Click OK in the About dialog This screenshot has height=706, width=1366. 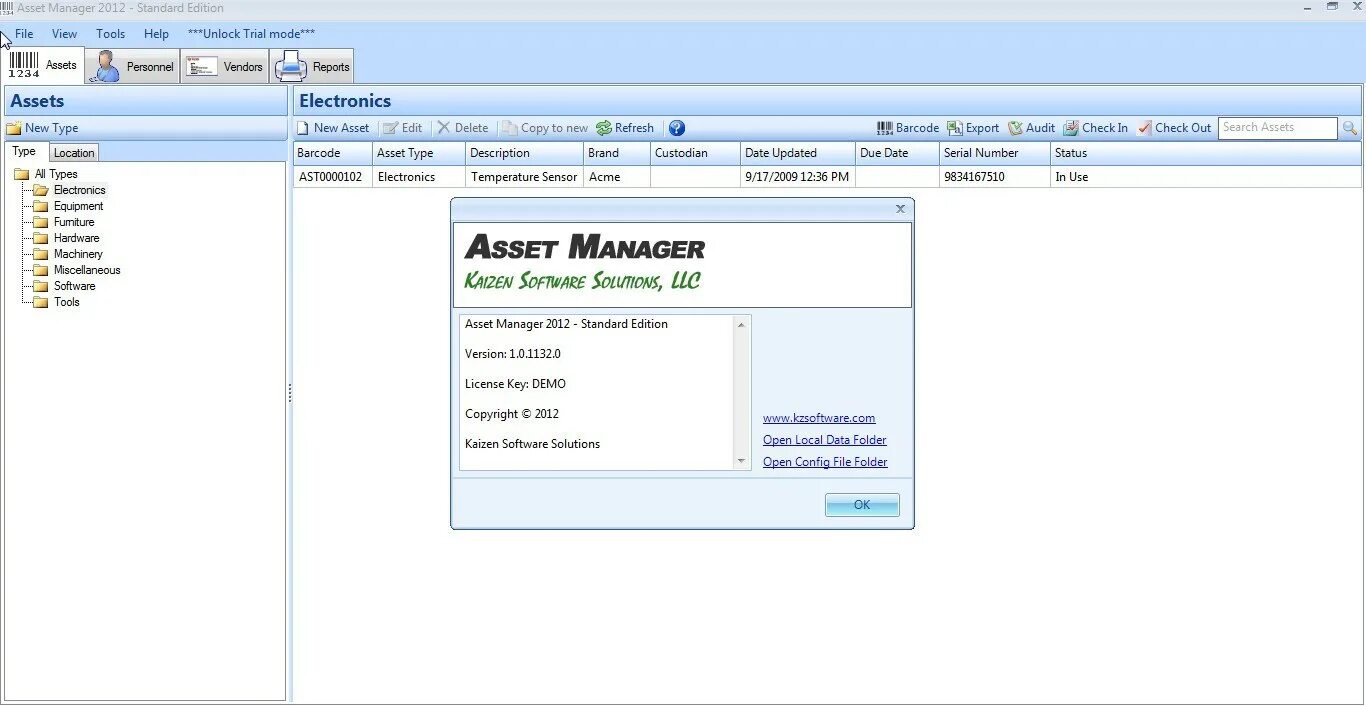coord(862,505)
